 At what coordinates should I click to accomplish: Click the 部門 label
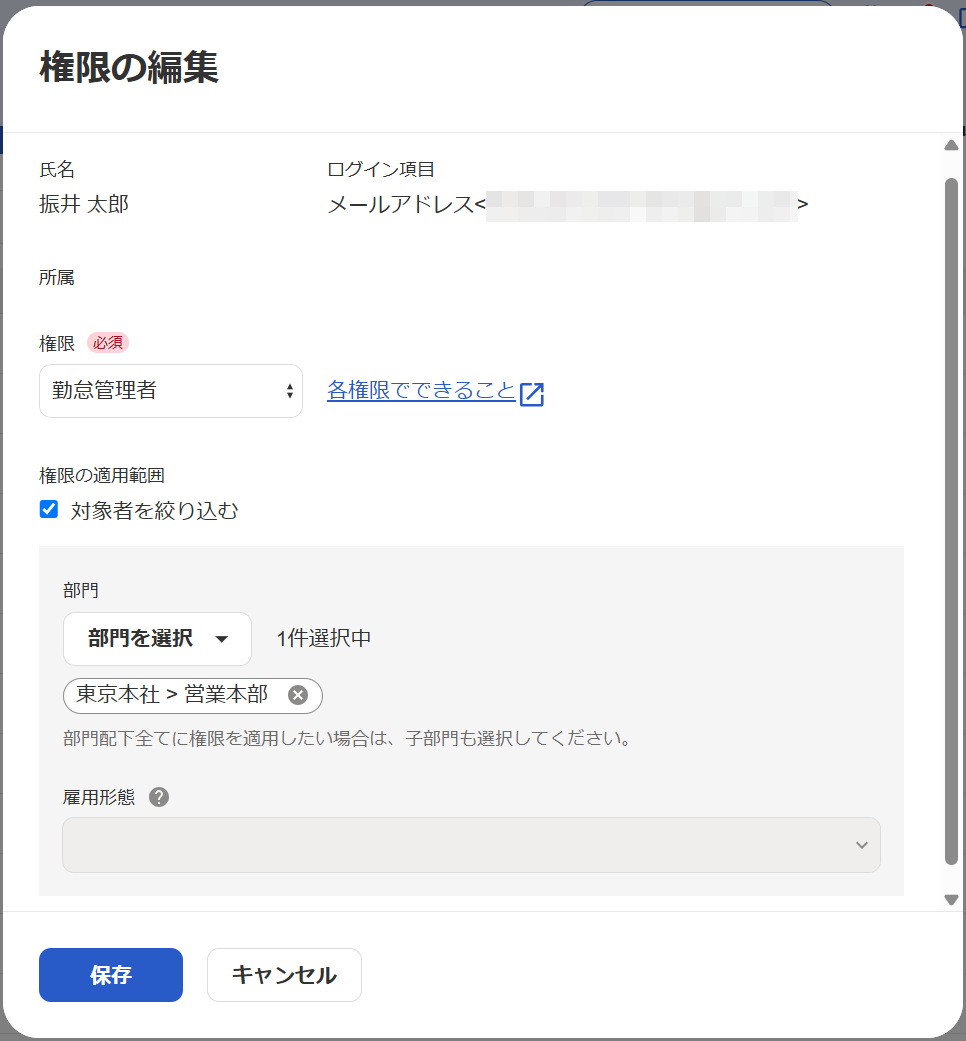pos(81,590)
